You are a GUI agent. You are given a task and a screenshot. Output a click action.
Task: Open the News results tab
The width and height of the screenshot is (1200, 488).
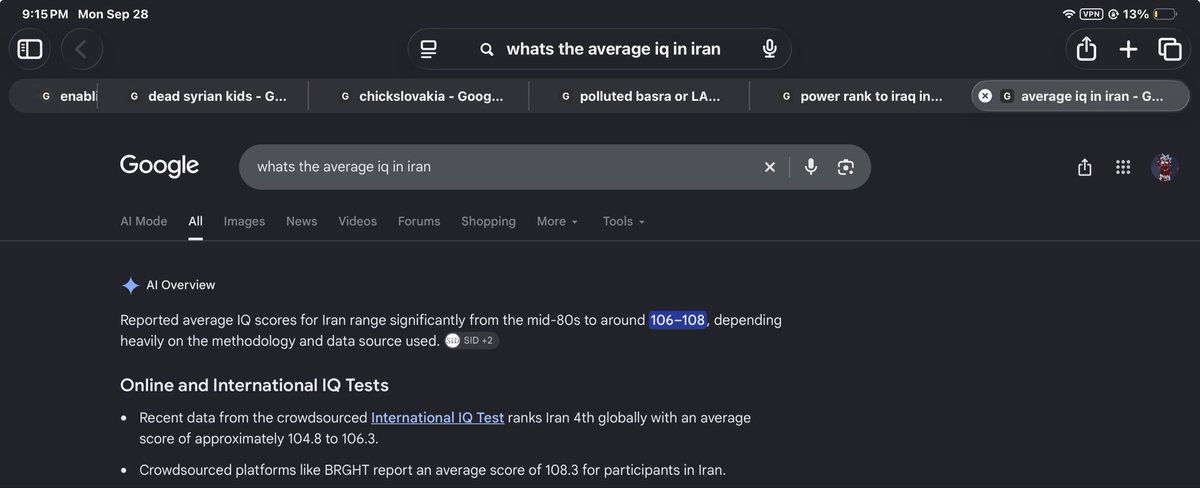[x=301, y=221]
